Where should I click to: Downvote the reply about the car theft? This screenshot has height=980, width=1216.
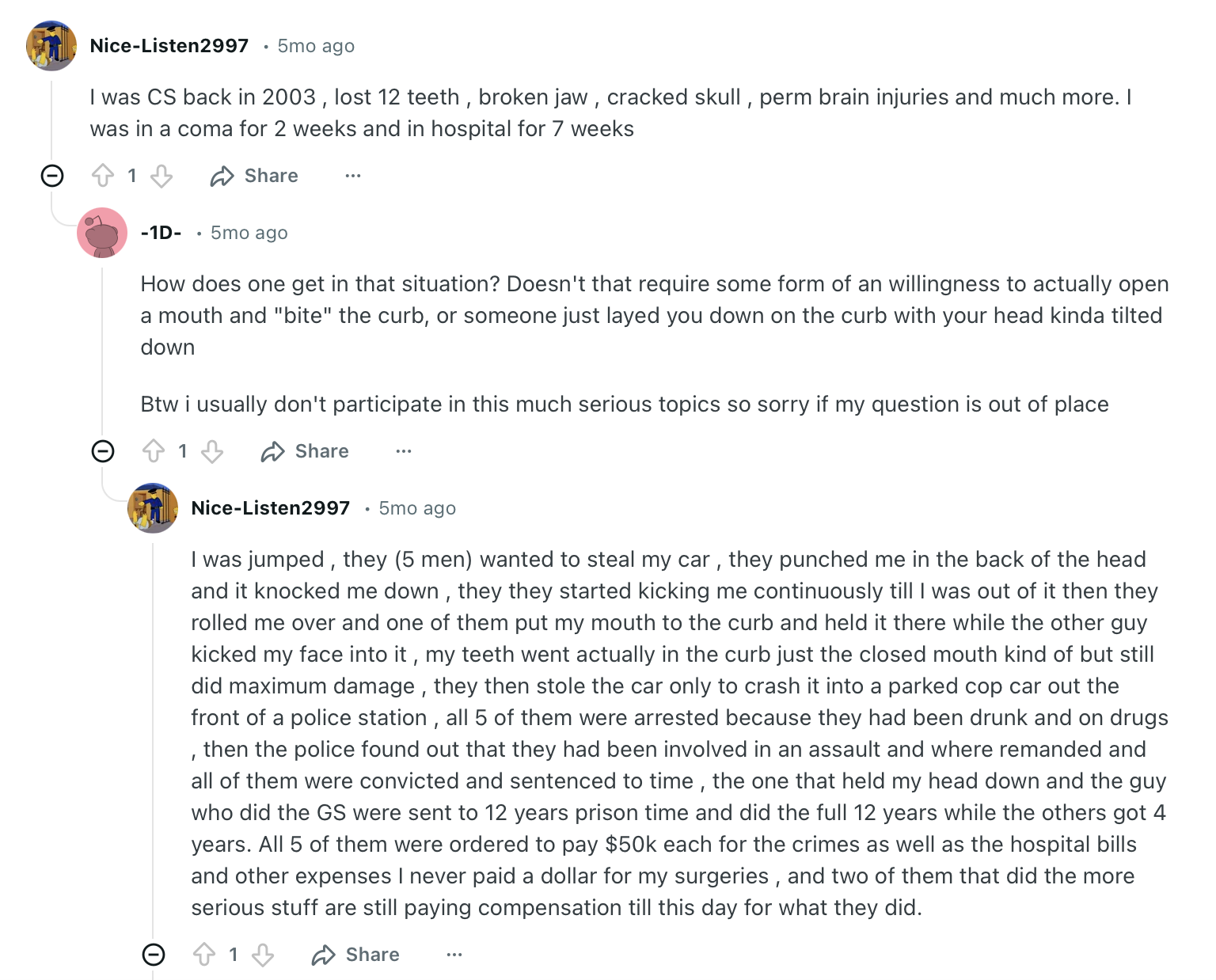pos(263,955)
